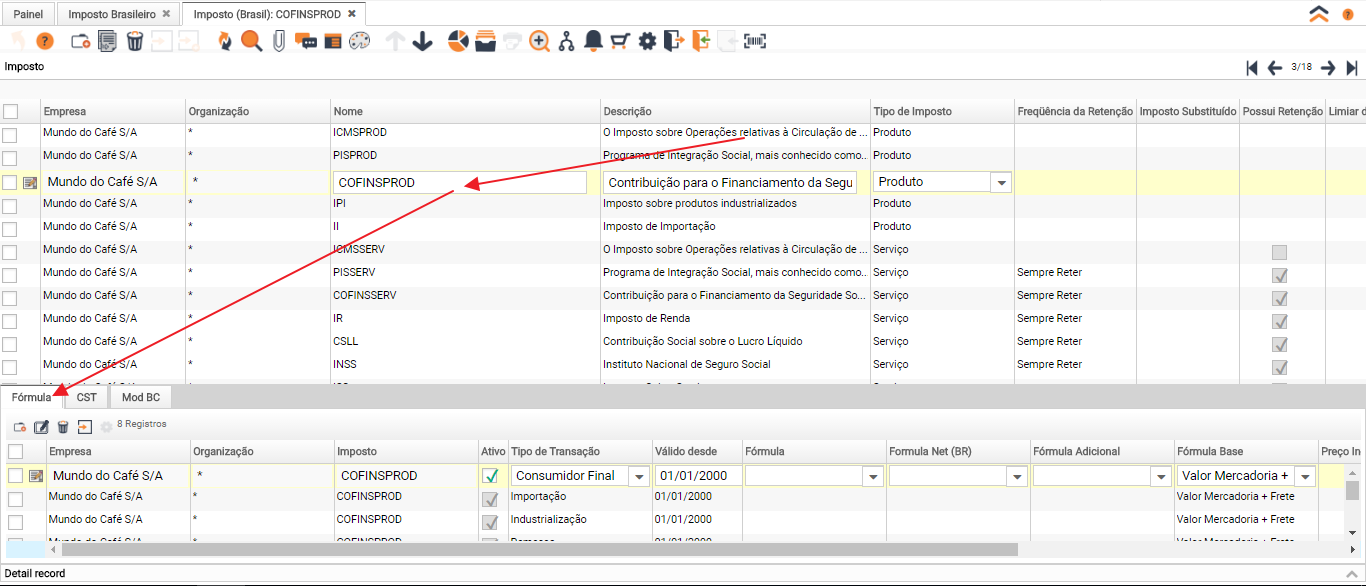Click the Nome field containing COFINSPROD
The height and width of the screenshot is (586, 1366).
tap(459, 183)
